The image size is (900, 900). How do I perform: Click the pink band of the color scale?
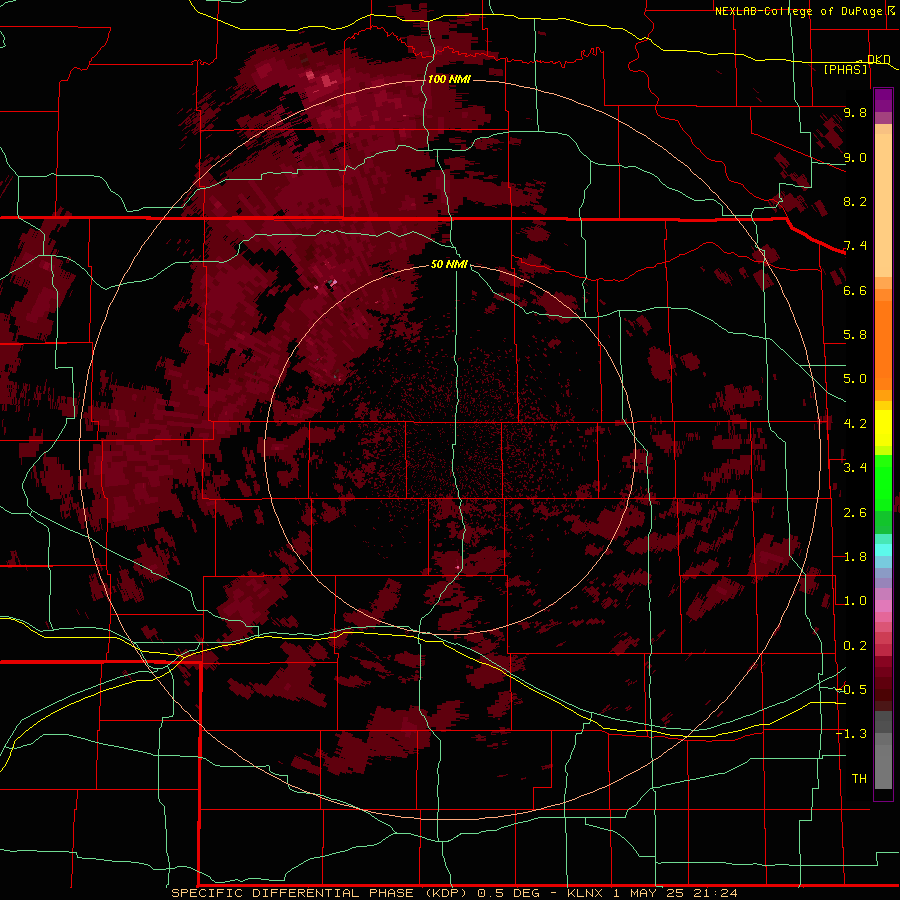883,607
